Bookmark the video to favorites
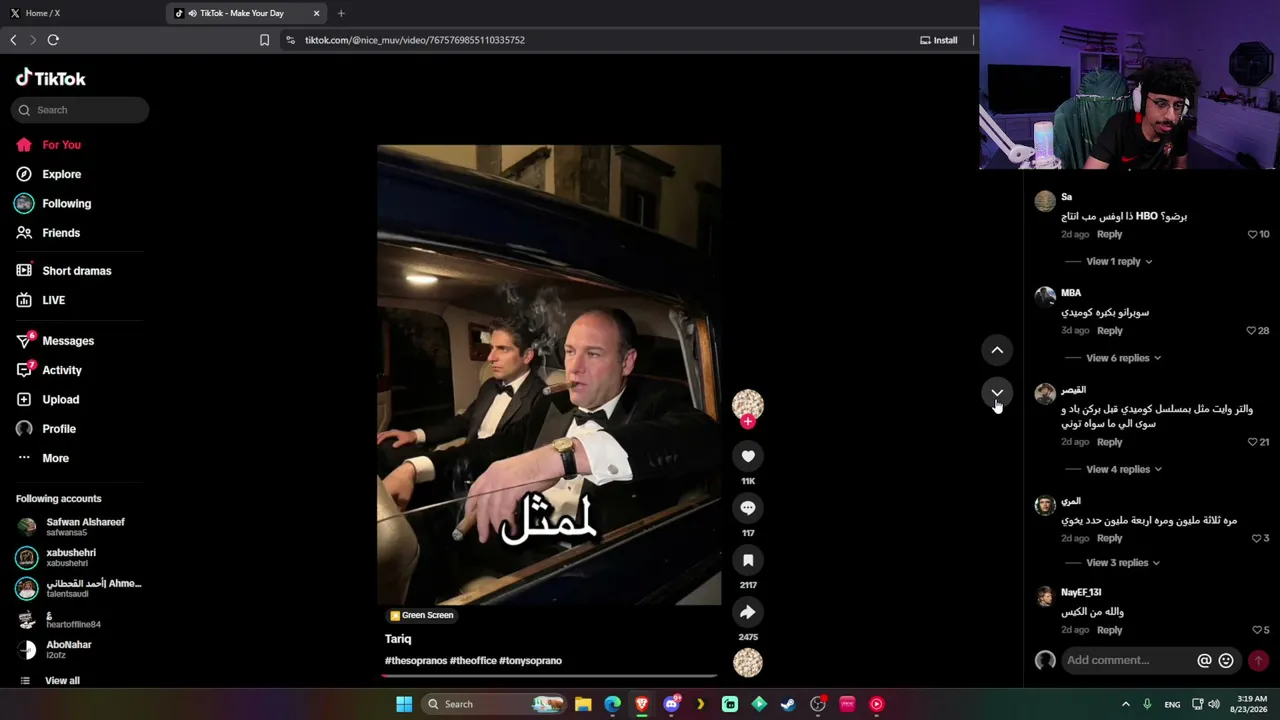Viewport: 1280px width, 720px height. (x=748, y=560)
